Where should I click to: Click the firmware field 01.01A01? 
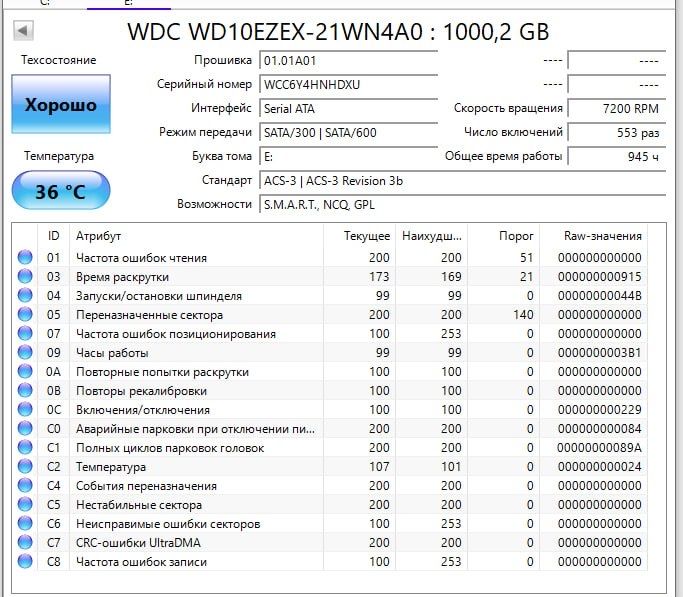(x=348, y=61)
